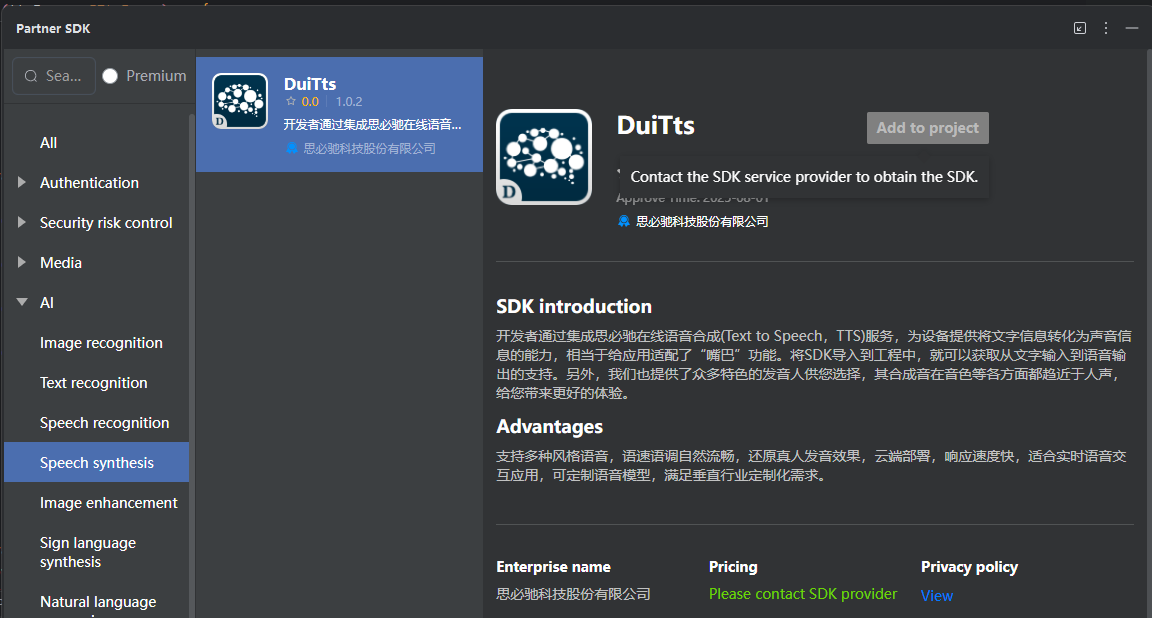Open Text recognition subcategory
1152x618 pixels.
click(x=93, y=383)
